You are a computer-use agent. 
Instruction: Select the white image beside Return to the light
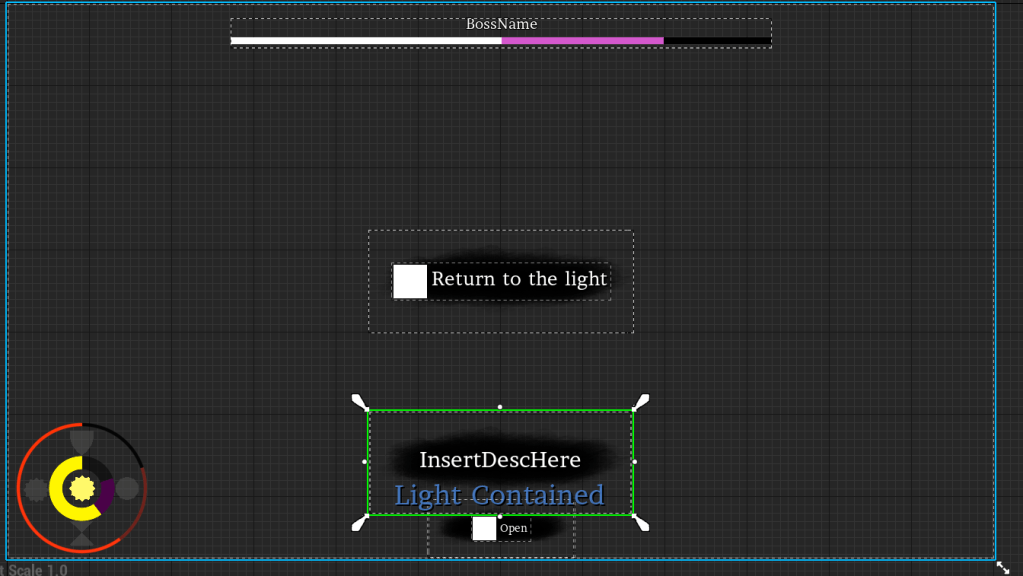pos(410,281)
